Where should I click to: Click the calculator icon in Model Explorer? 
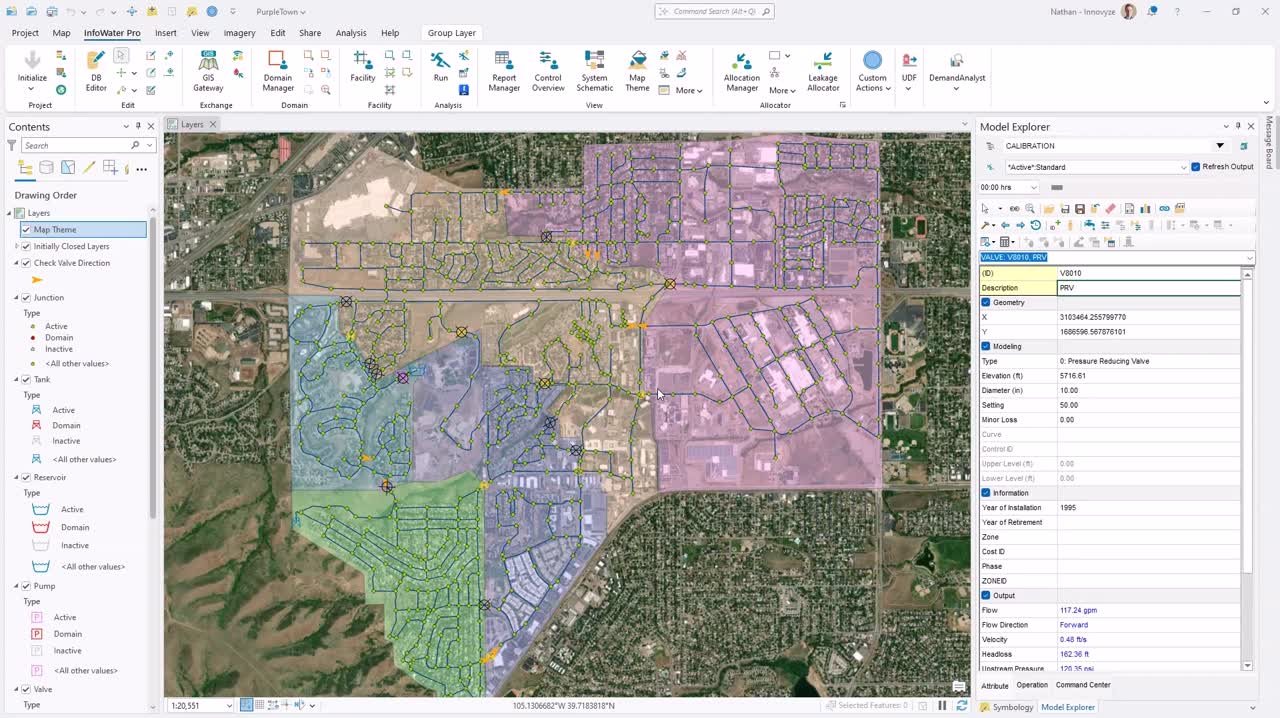(1005, 241)
